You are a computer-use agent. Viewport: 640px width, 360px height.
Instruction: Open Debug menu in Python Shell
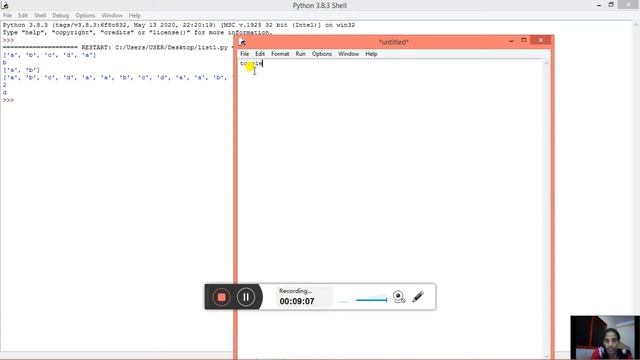pos(60,16)
